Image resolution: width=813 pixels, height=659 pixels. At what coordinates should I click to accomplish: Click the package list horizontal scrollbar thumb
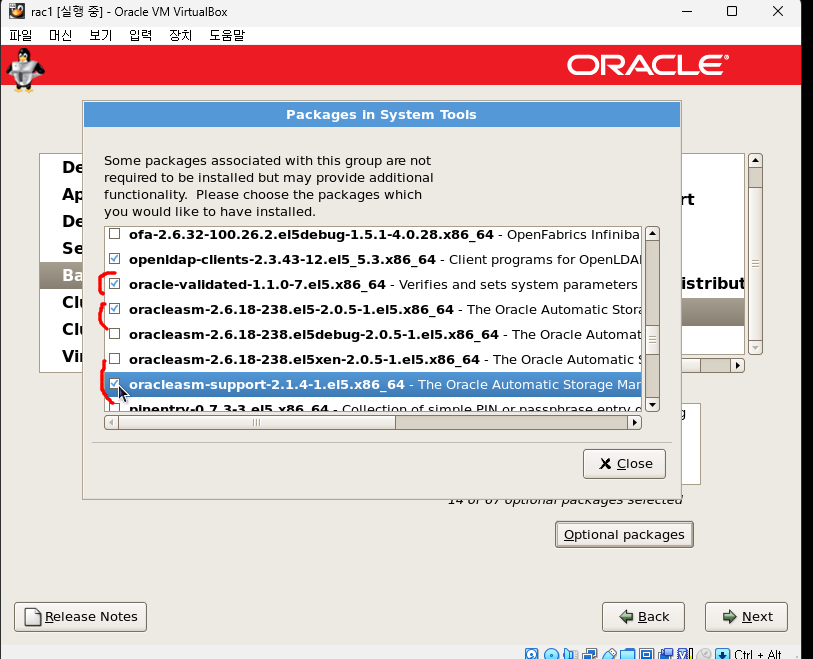[x=257, y=423]
